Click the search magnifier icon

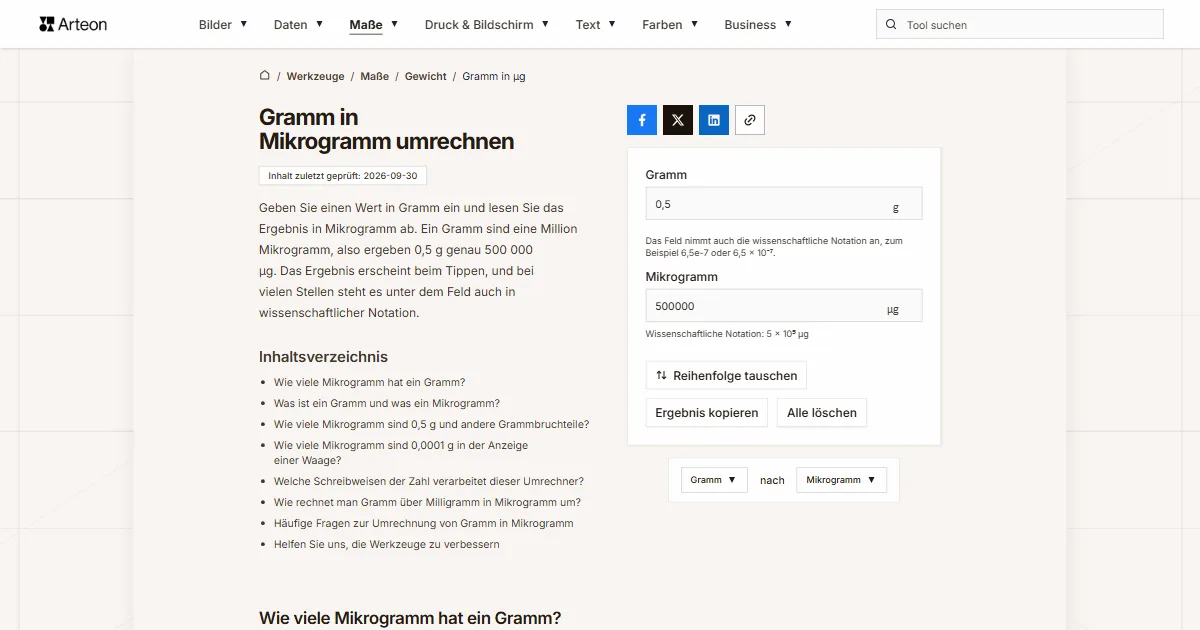pos(891,25)
